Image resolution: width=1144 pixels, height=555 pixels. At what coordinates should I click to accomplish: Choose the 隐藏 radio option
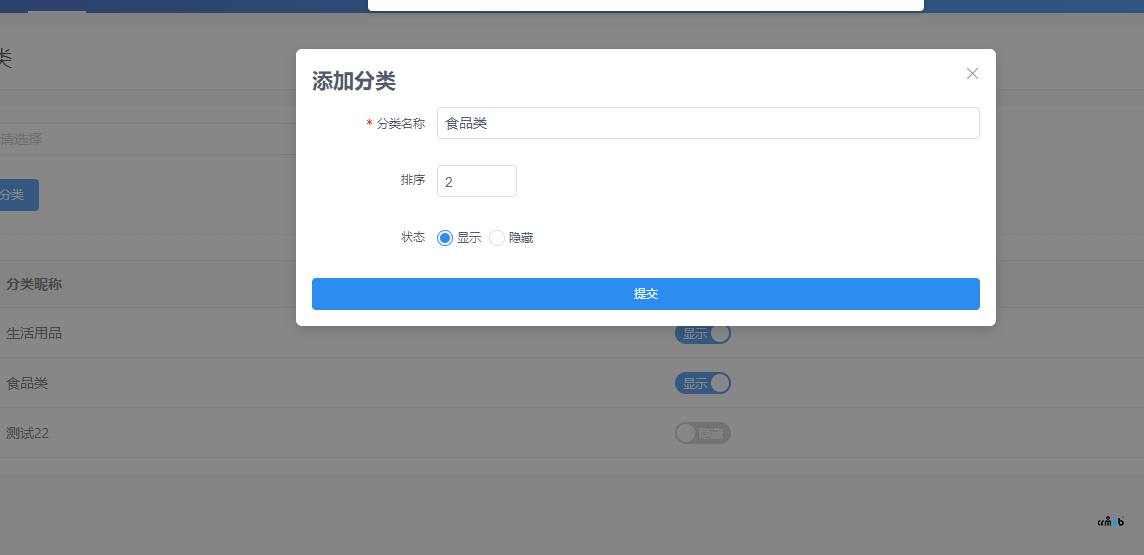pos(497,238)
